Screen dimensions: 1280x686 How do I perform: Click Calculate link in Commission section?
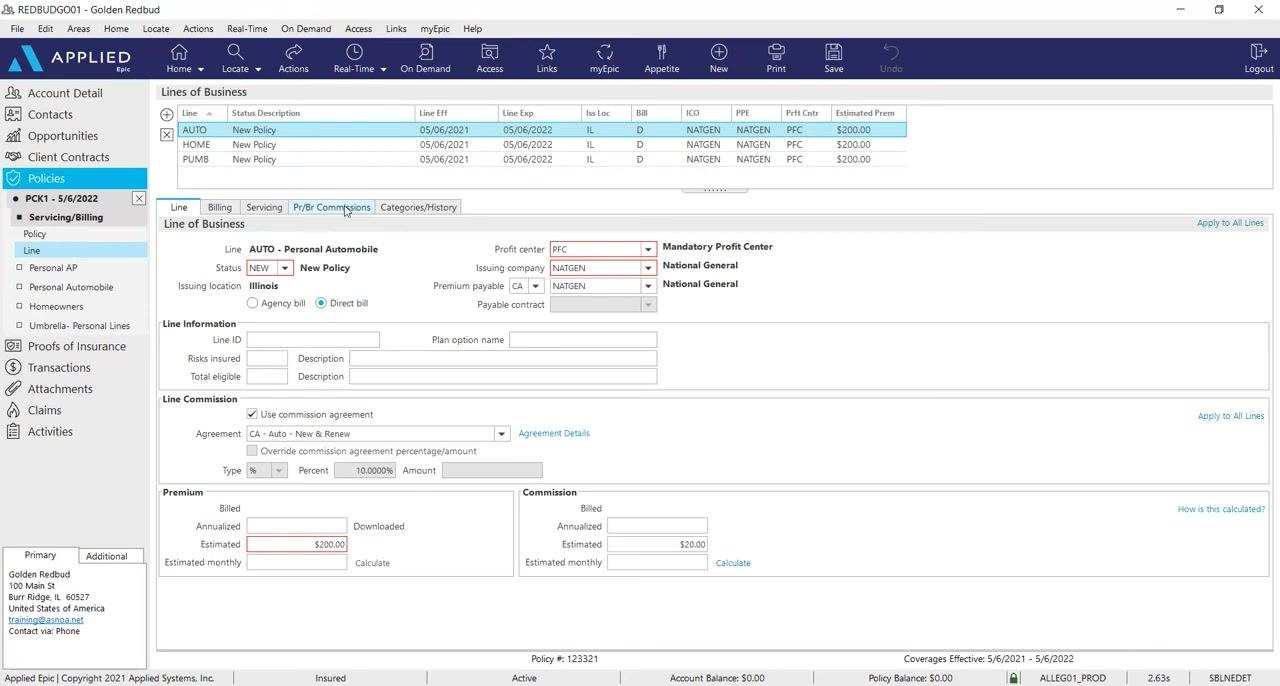[x=733, y=563]
